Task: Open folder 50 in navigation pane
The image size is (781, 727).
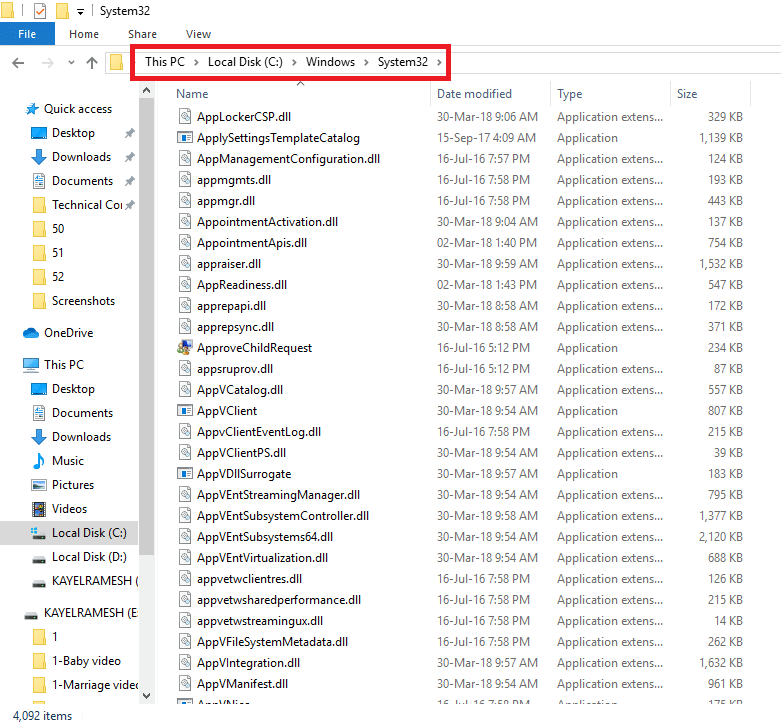Action: (x=58, y=229)
